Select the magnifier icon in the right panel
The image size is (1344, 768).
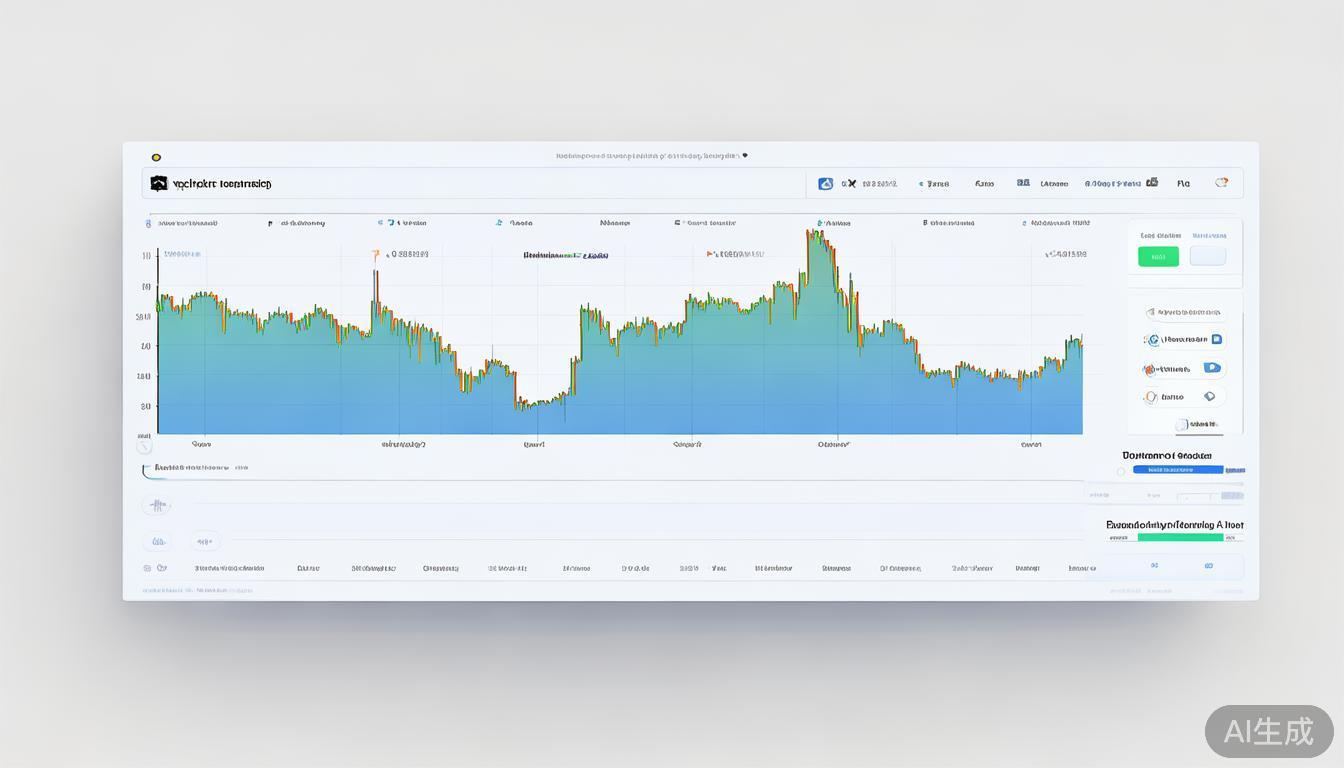1149,311
